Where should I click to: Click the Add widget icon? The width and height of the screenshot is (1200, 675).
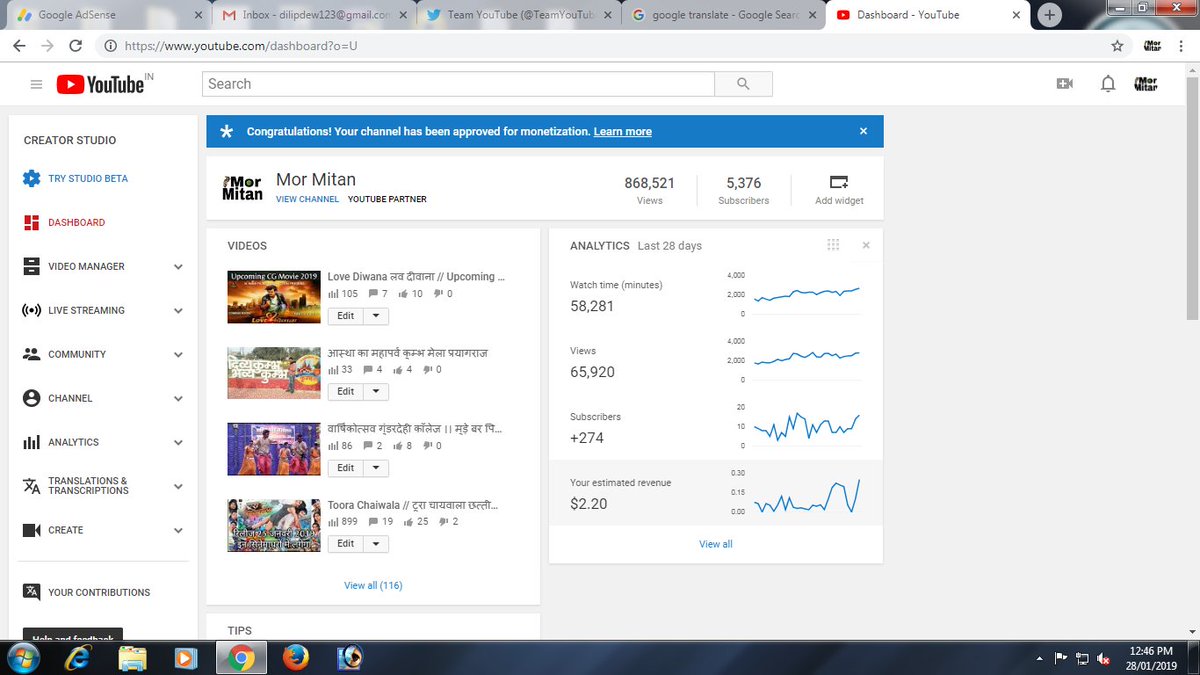[x=839, y=182]
